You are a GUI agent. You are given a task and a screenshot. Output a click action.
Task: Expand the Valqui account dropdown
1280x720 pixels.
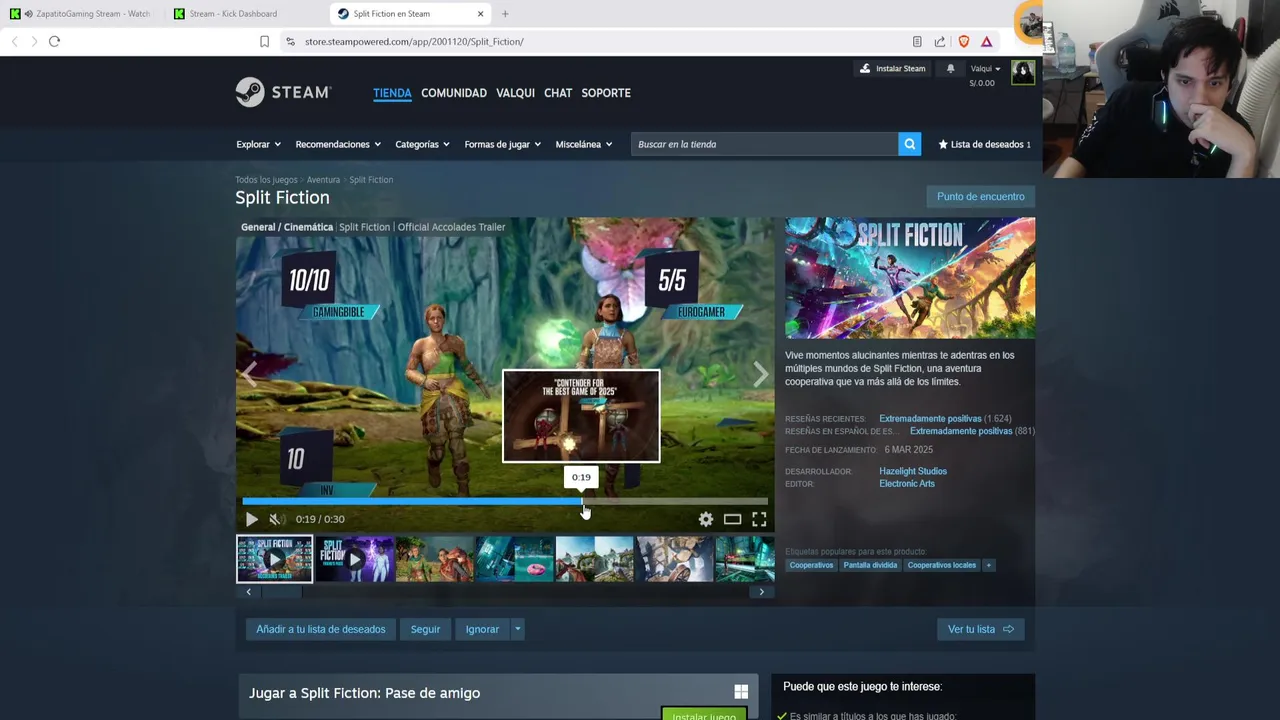coord(985,69)
